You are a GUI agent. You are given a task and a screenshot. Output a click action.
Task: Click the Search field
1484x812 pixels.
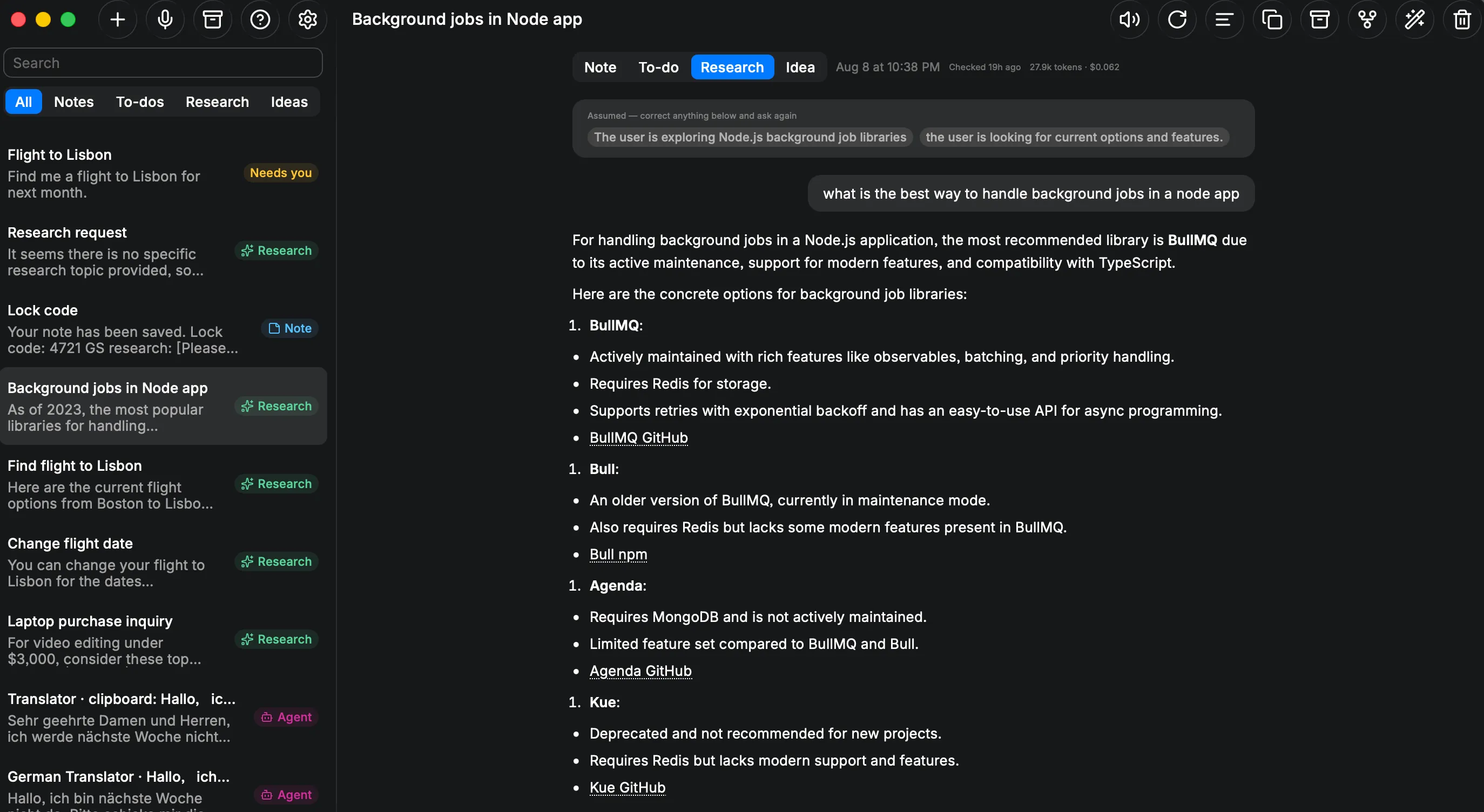coord(163,63)
